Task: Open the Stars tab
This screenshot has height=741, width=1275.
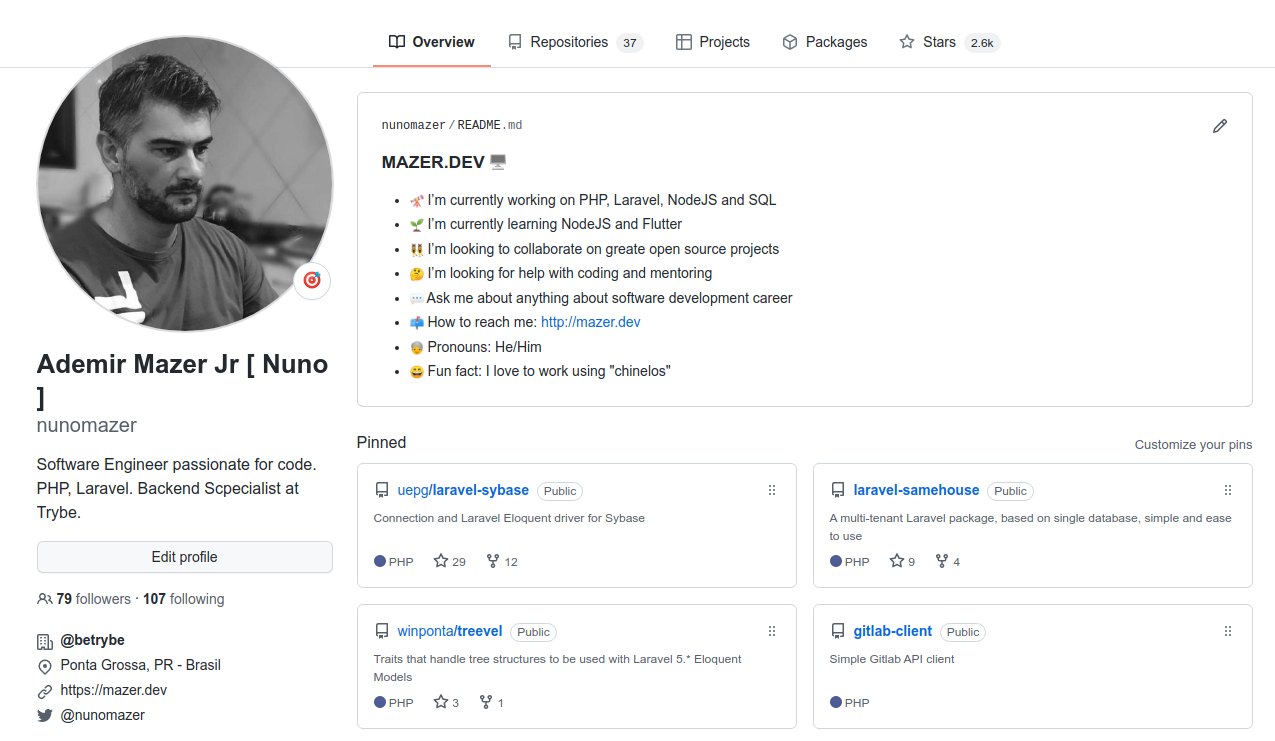Action: (949, 42)
